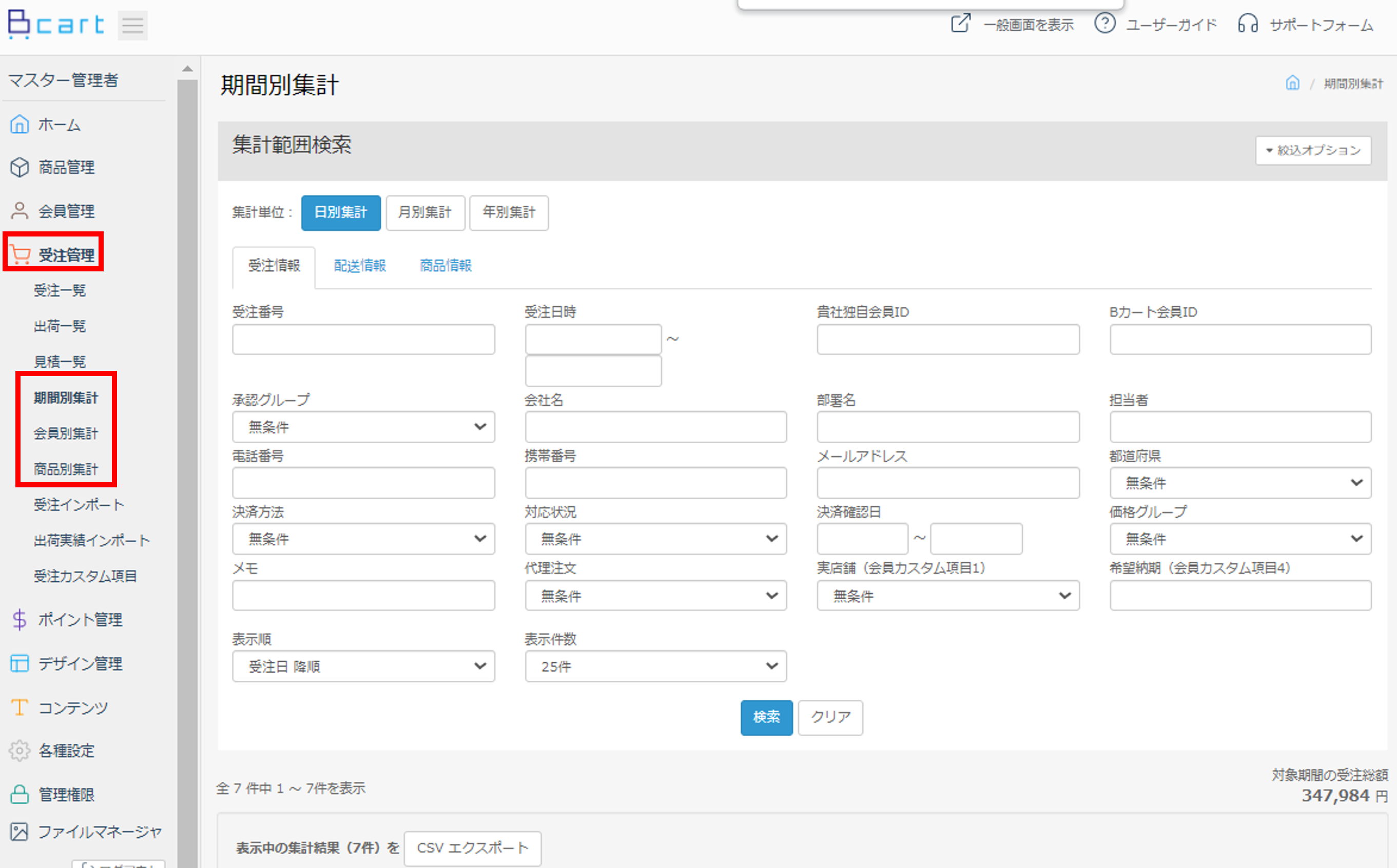The image size is (1397, 868).
Task: Click the メモ input field
Action: pos(363,595)
